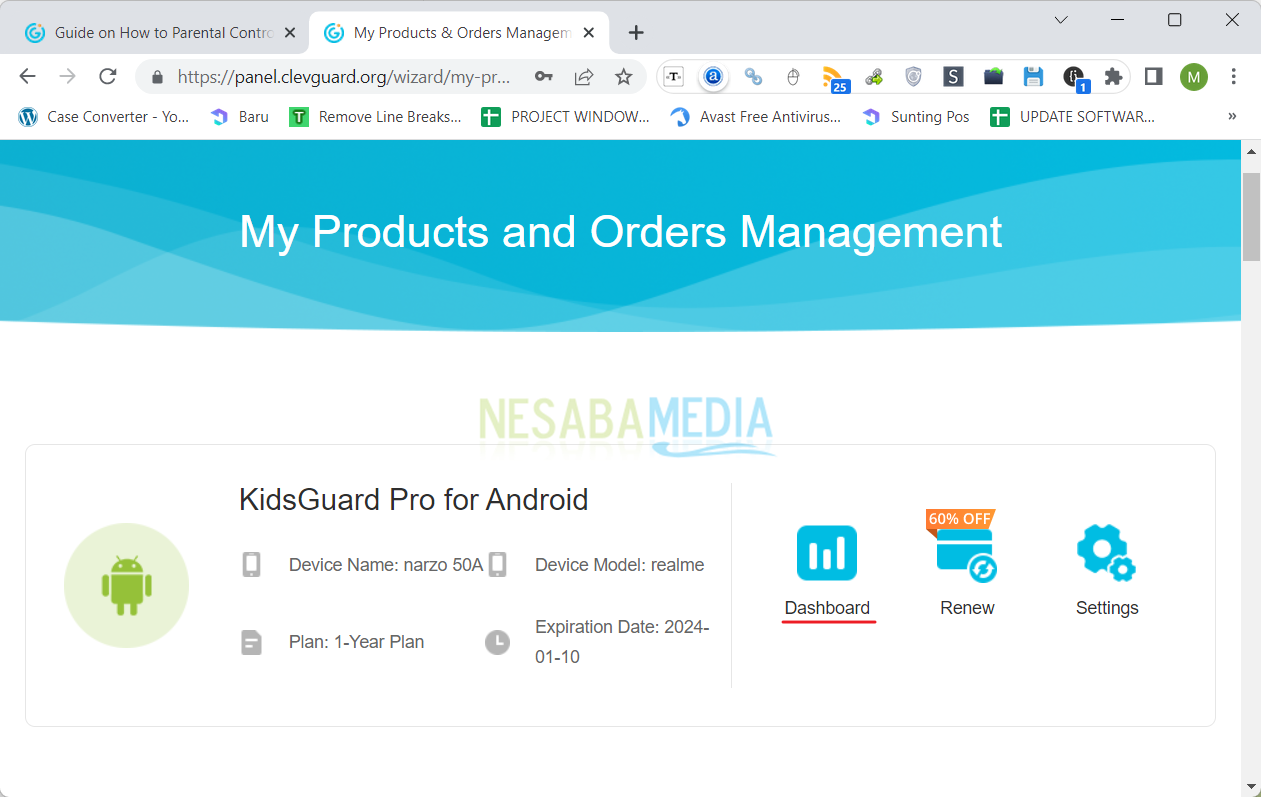
Task: Click the vertical scrollbar thumb
Action: [x=1251, y=217]
